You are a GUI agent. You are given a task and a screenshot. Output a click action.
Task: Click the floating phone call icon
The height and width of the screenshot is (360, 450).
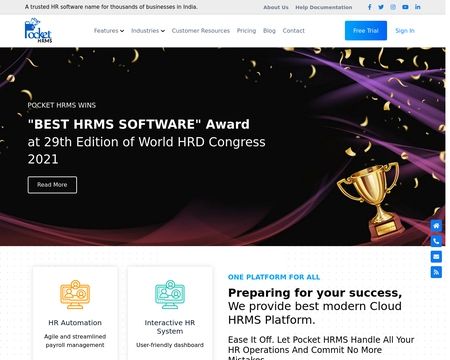pos(436,241)
